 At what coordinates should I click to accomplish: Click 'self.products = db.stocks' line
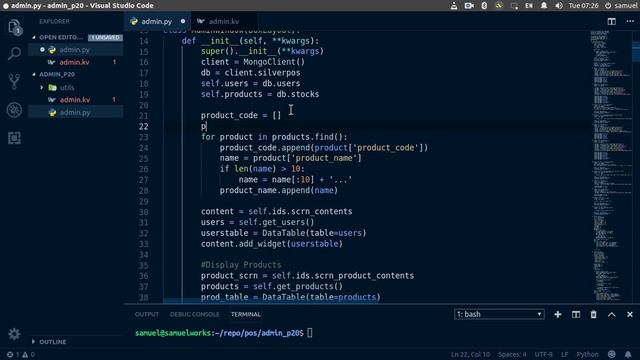[260, 94]
